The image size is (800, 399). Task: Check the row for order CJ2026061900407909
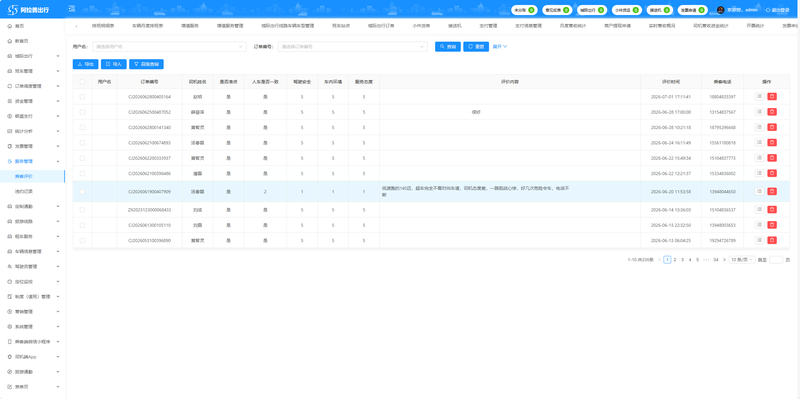pyautogui.click(x=82, y=191)
